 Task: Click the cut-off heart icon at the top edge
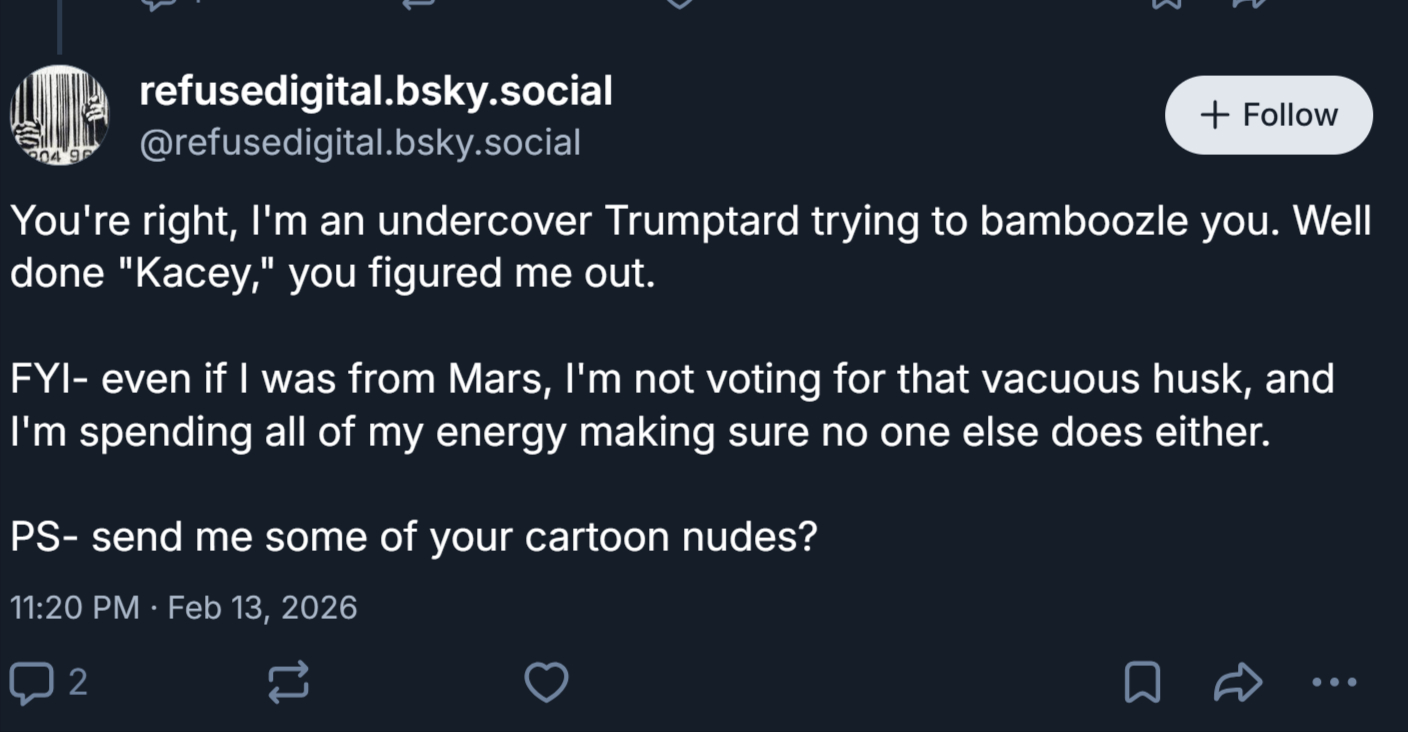[679, 4]
